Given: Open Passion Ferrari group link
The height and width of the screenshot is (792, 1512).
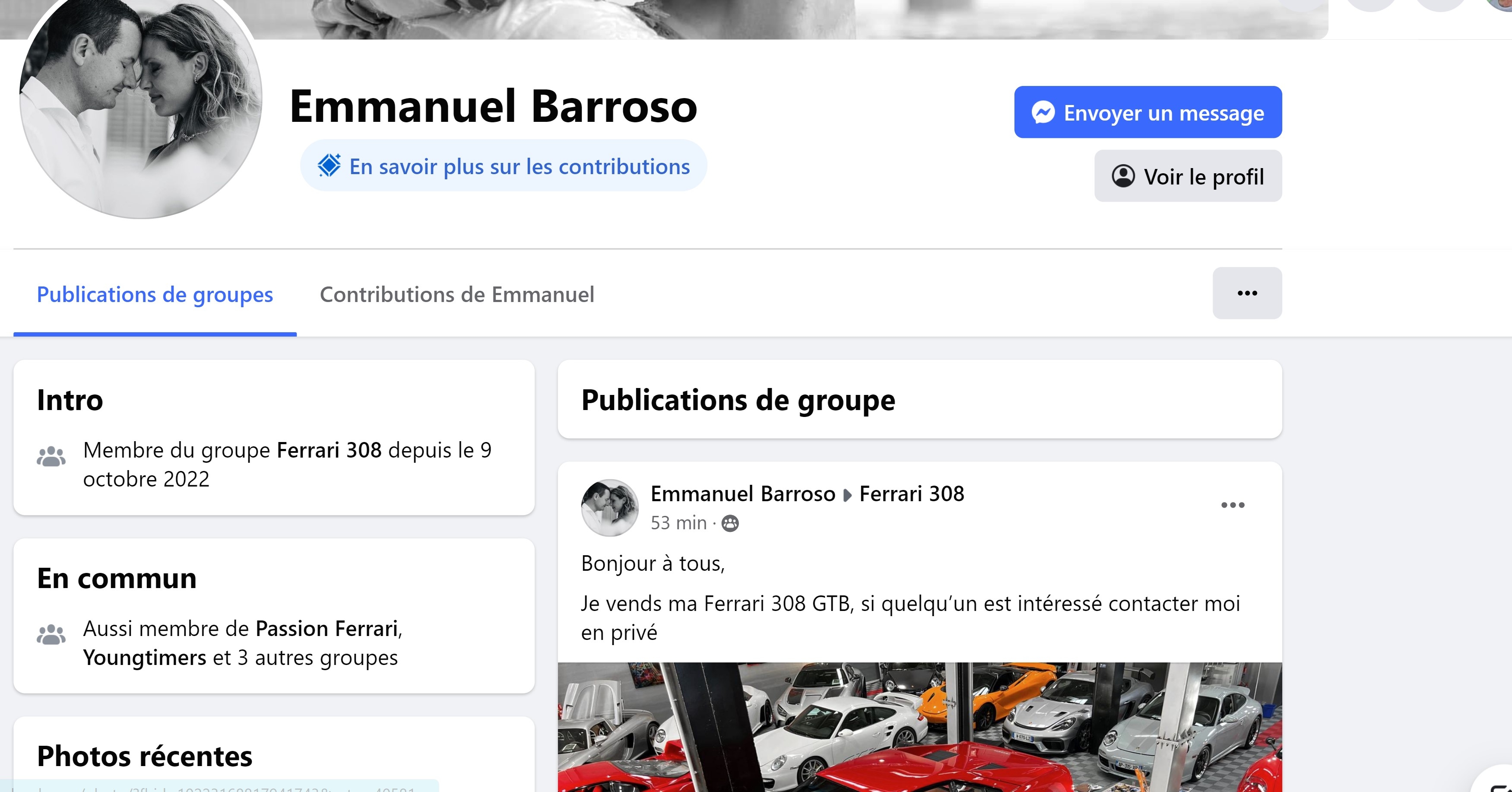Looking at the screenshot, I should [327, 629].
